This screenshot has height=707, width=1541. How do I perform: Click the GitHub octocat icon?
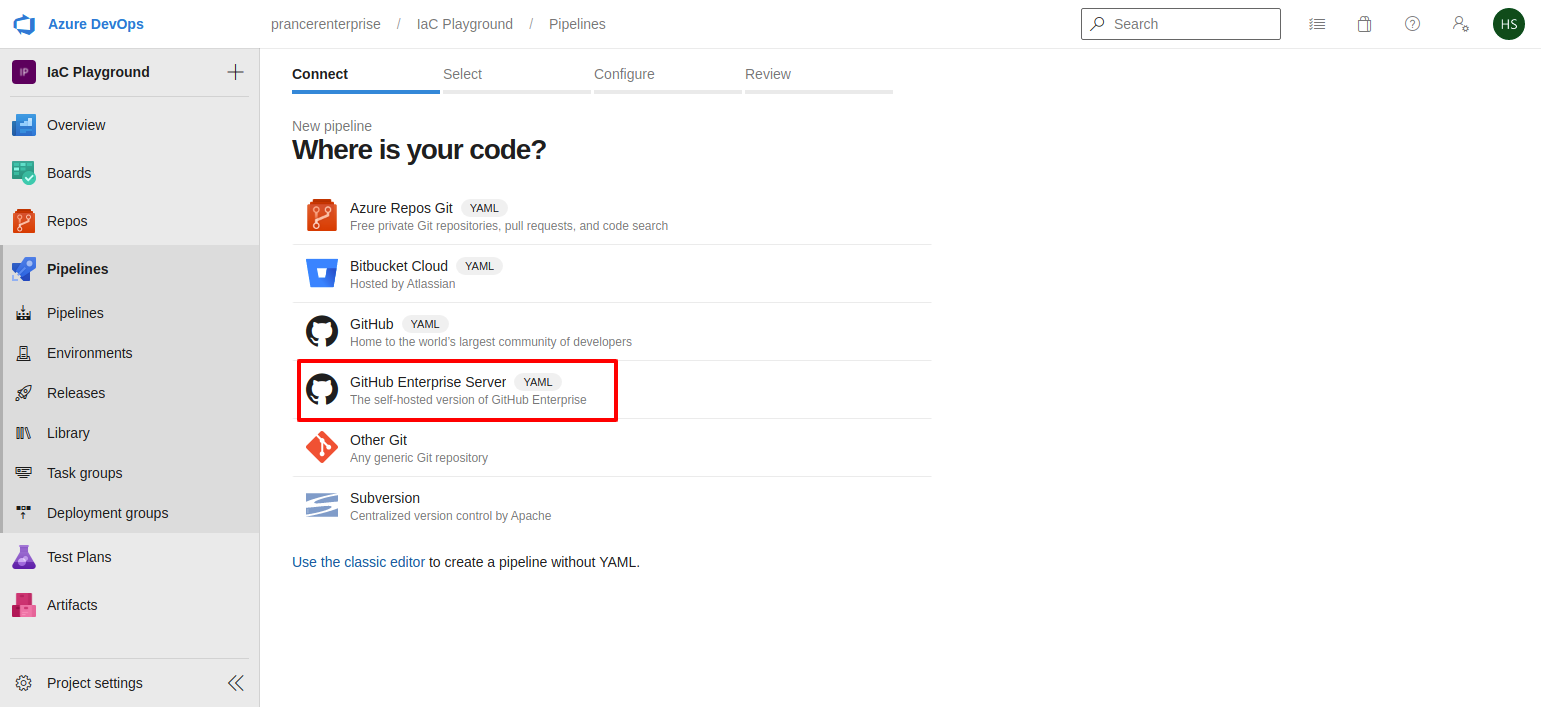coord(322,331)
